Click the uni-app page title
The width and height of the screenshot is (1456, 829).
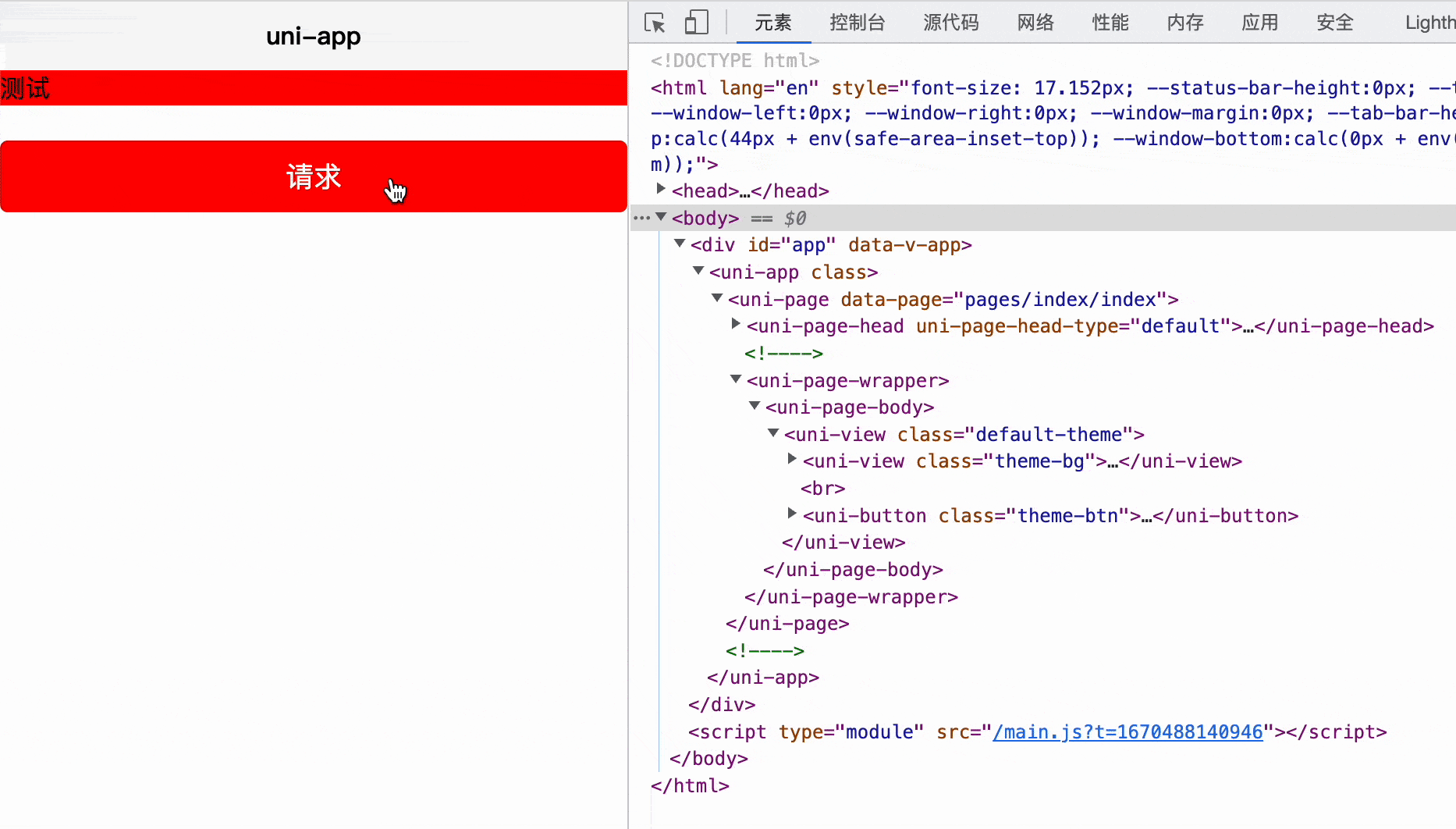pos(314,36)
